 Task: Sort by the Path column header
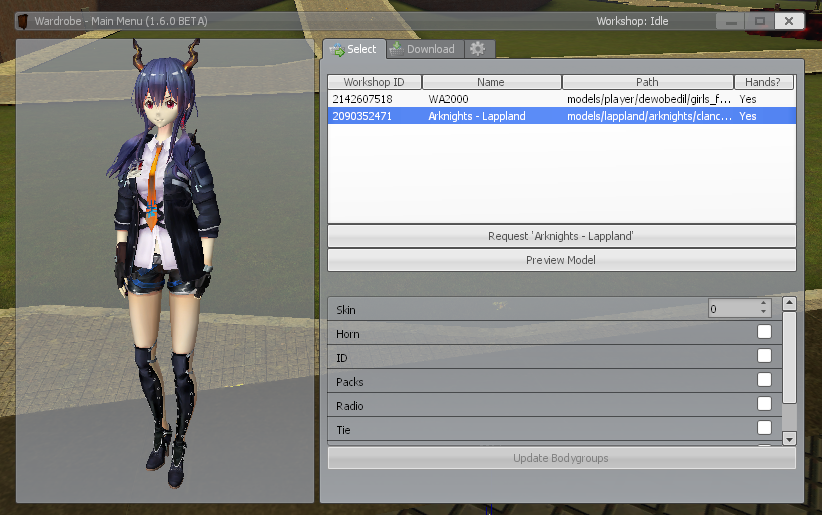(647, 82)
